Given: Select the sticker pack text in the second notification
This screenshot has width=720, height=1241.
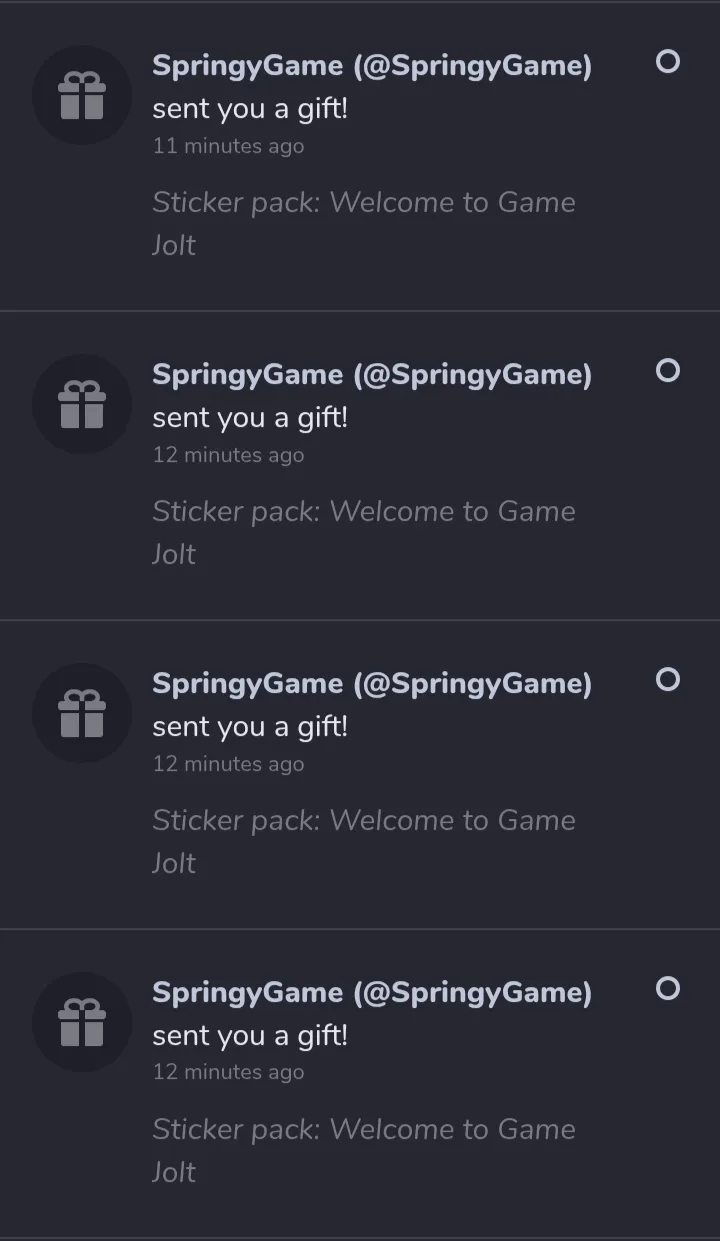Looking at the screenshot, I should coord(363,512).
